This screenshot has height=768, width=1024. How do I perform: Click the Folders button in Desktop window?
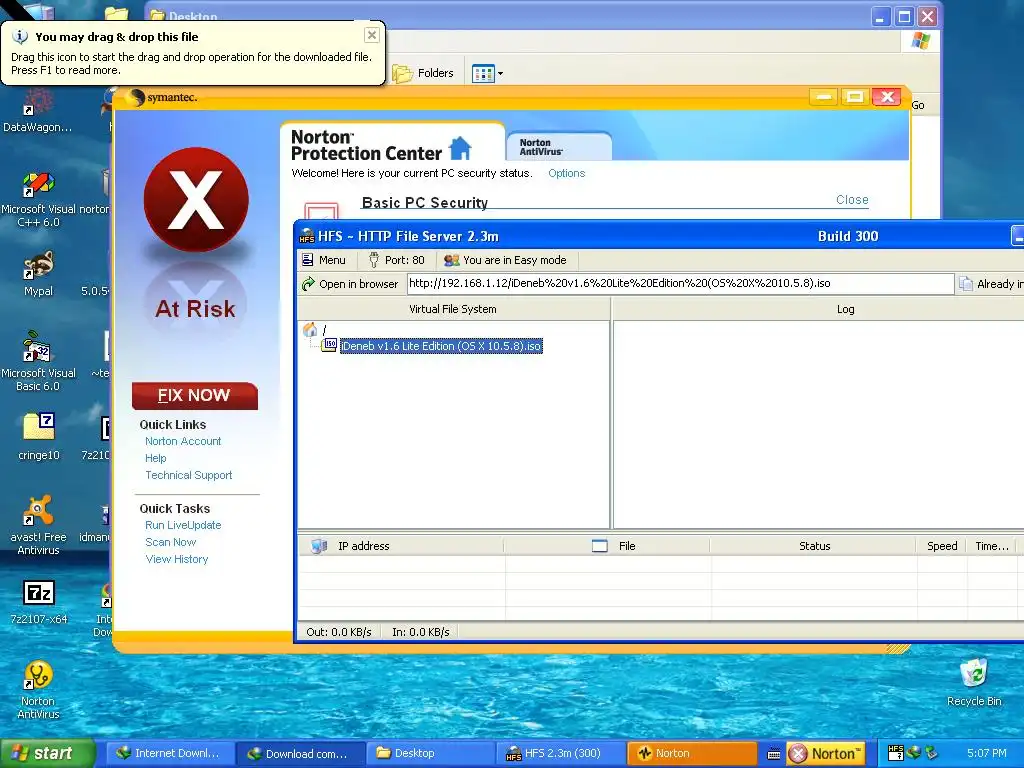(x=423, y=73)
